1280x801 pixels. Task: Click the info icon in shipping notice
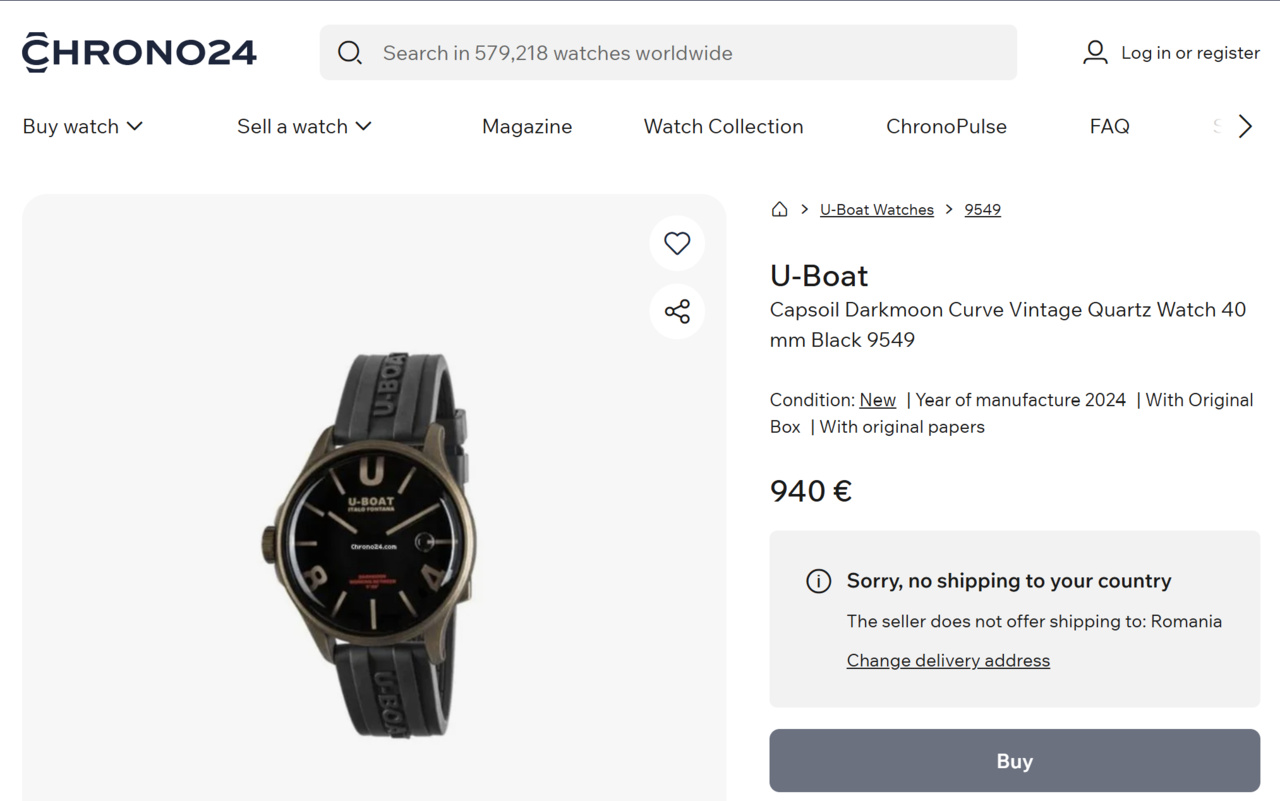(818, 581)
